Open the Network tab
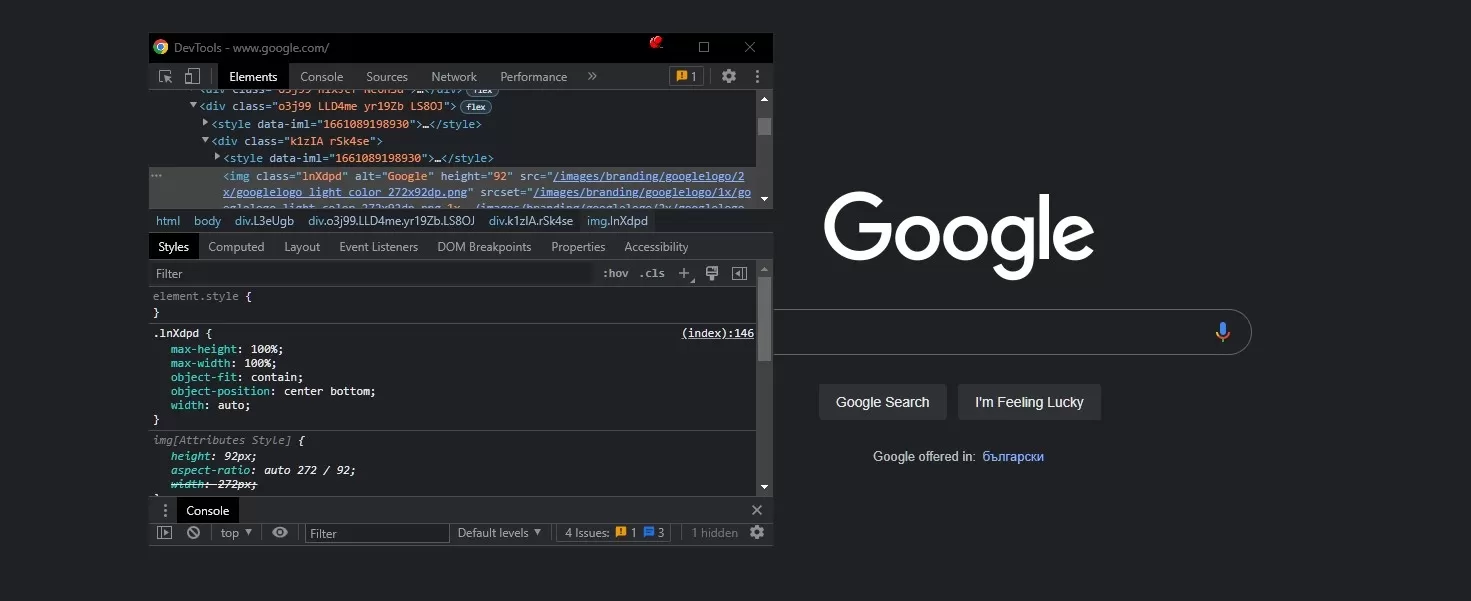This screenshot has height=601, width=1471. pos(454,76)
